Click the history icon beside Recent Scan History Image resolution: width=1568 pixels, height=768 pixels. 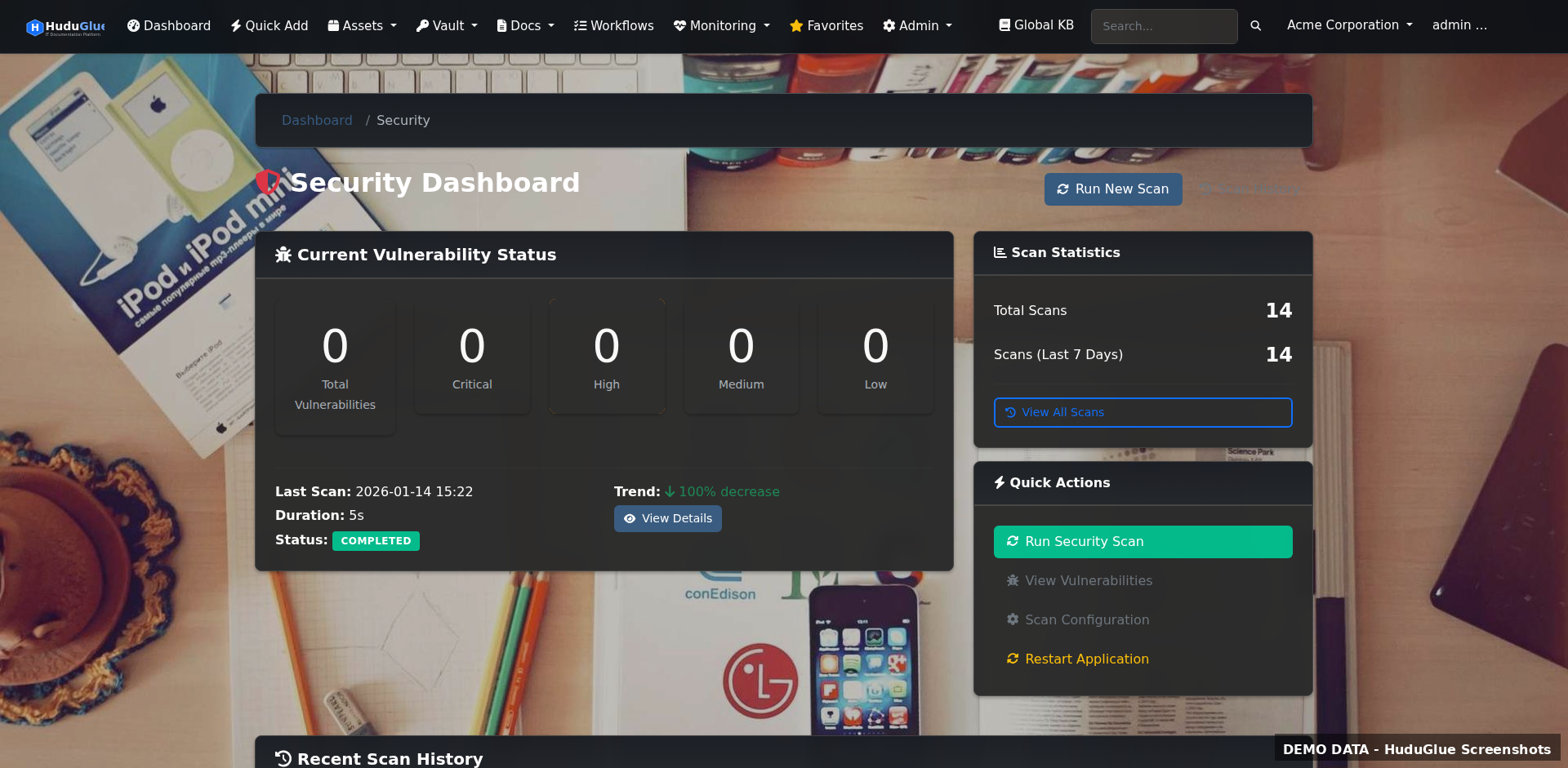point(283,758)
